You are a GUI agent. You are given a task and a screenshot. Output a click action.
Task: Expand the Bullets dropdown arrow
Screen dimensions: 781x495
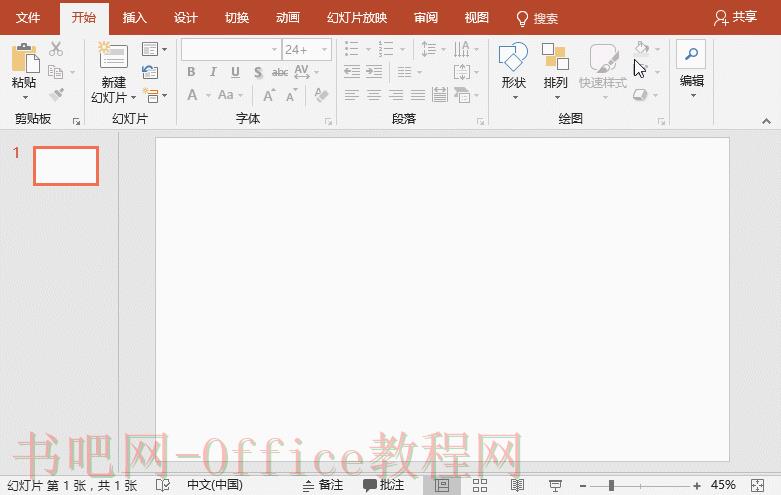[x=369, y=49]
